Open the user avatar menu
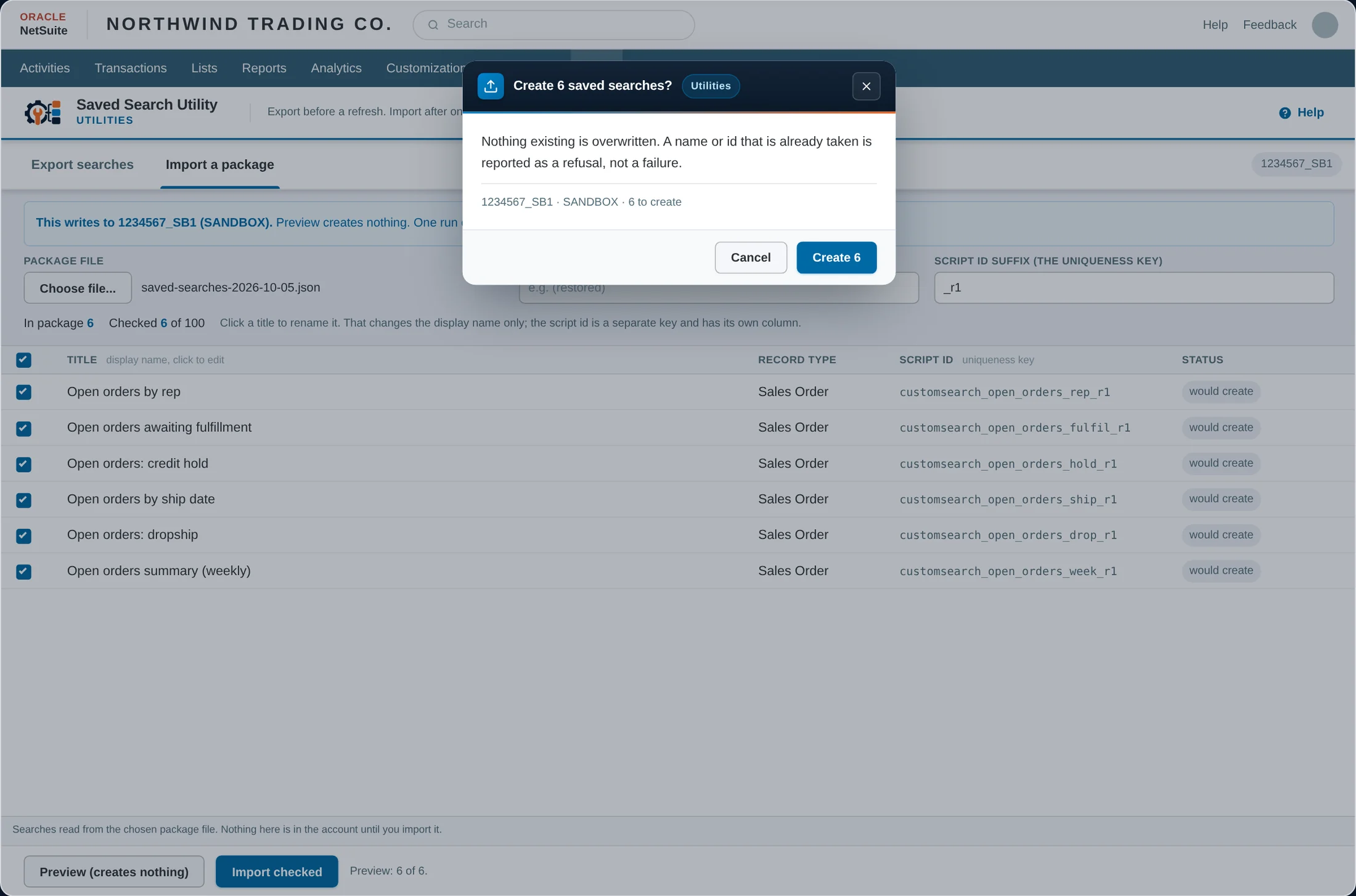The height and width of the screenshot is (896, 1356). (x=1325, y=25)
